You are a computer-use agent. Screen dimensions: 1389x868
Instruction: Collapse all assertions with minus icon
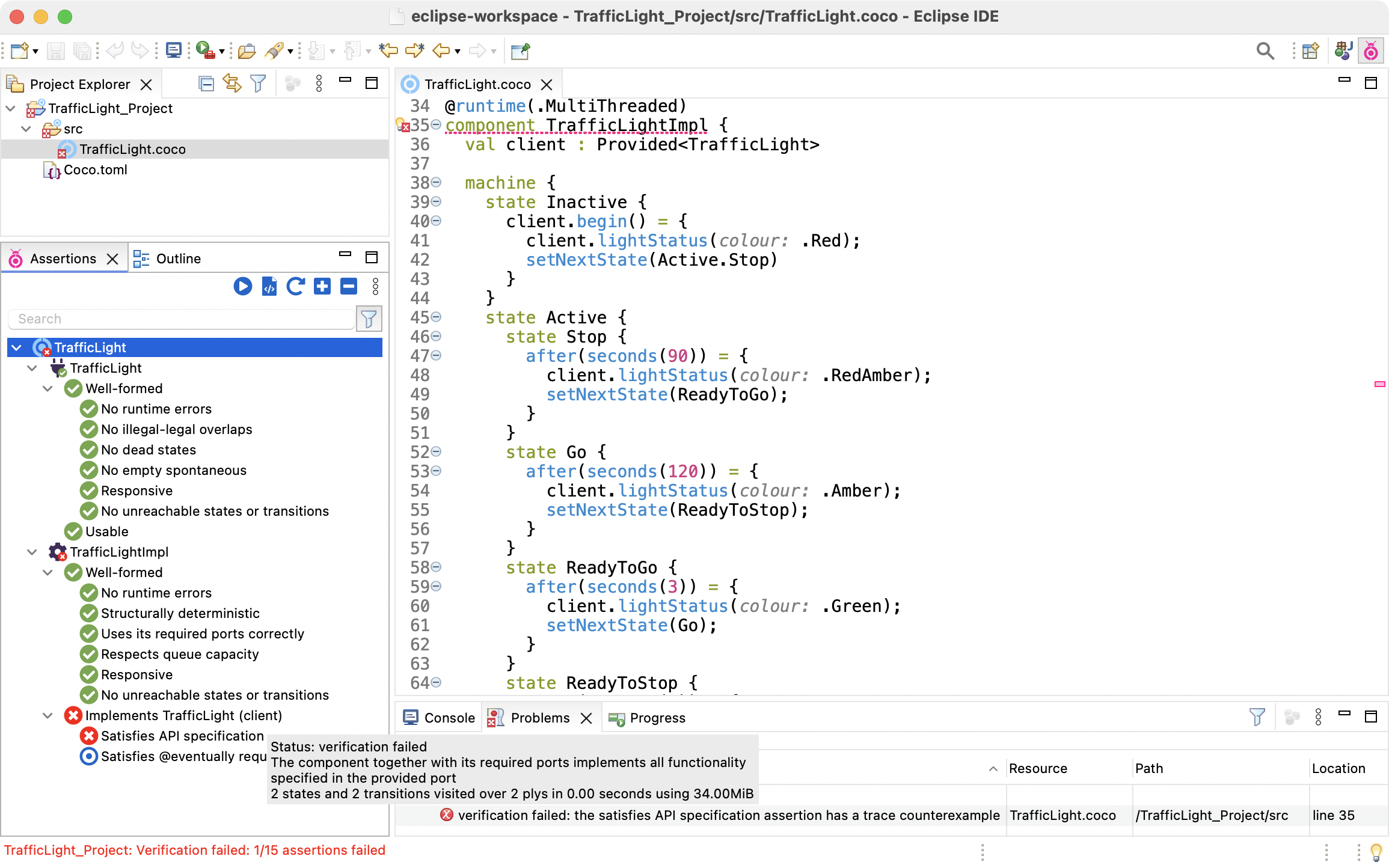[349, 286]
